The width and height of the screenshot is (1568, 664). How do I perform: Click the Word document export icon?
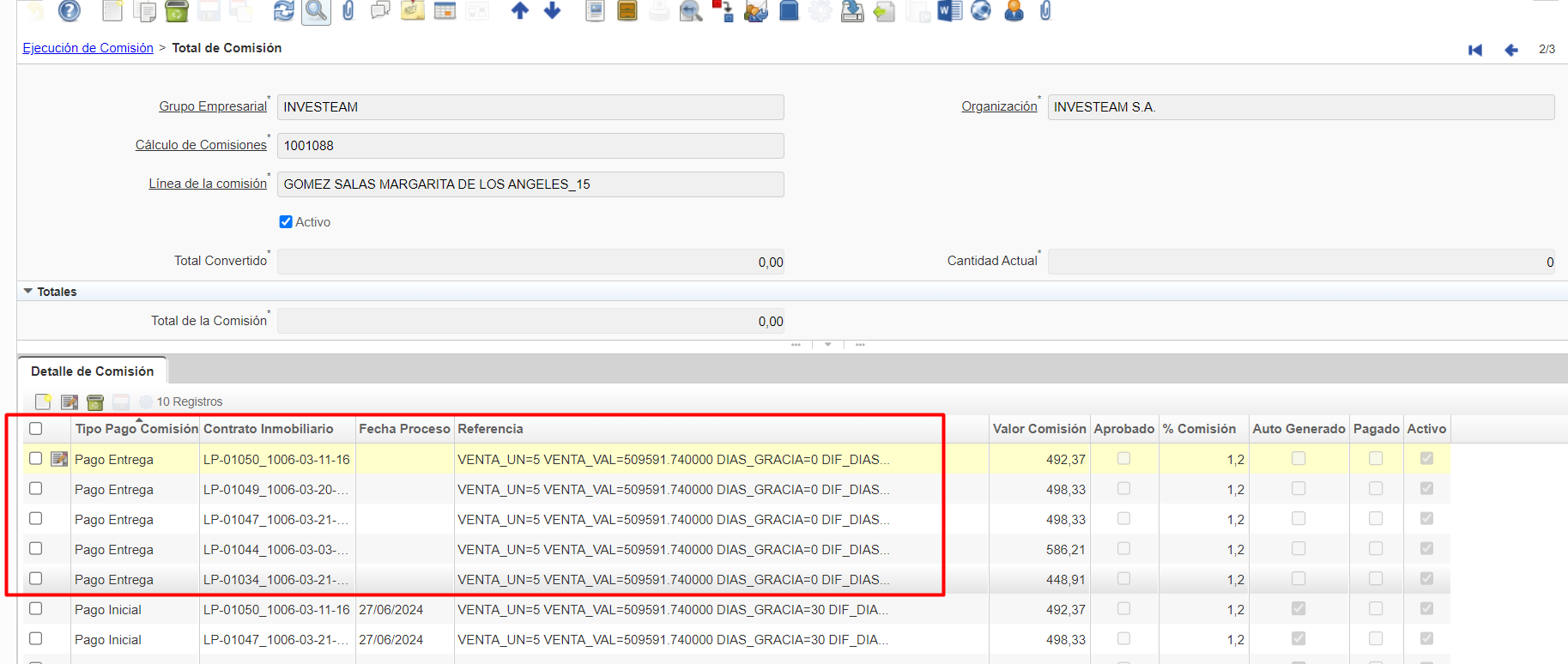point(949,10)
